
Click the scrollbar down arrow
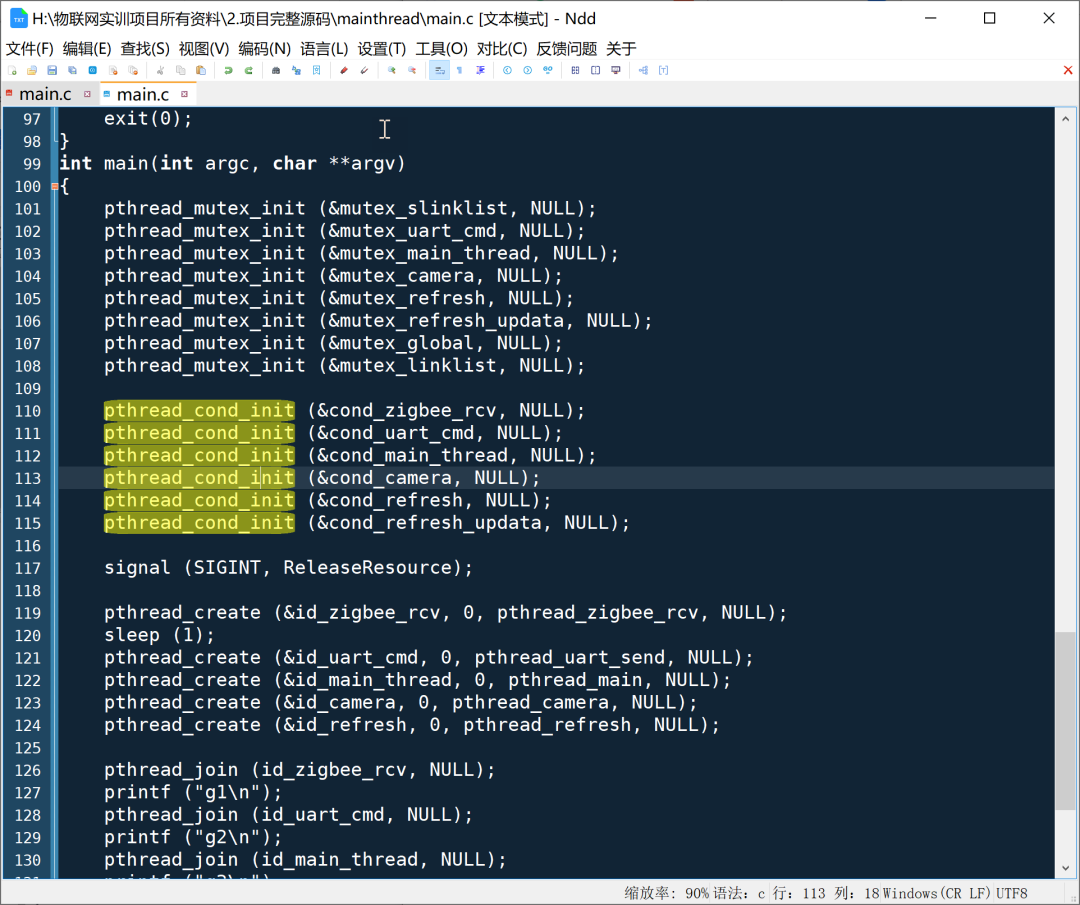coord(1064,867)
